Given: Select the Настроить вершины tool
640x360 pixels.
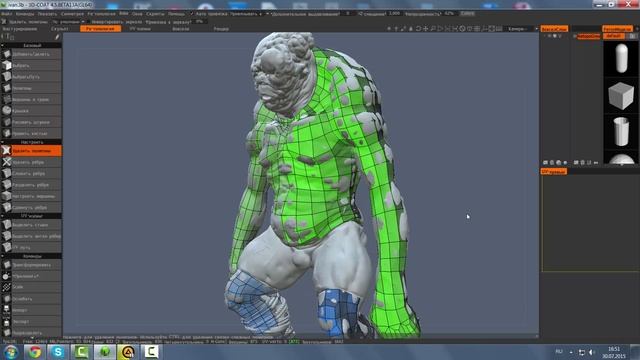Looking at the screenshot, I should [x=31, y=196].
